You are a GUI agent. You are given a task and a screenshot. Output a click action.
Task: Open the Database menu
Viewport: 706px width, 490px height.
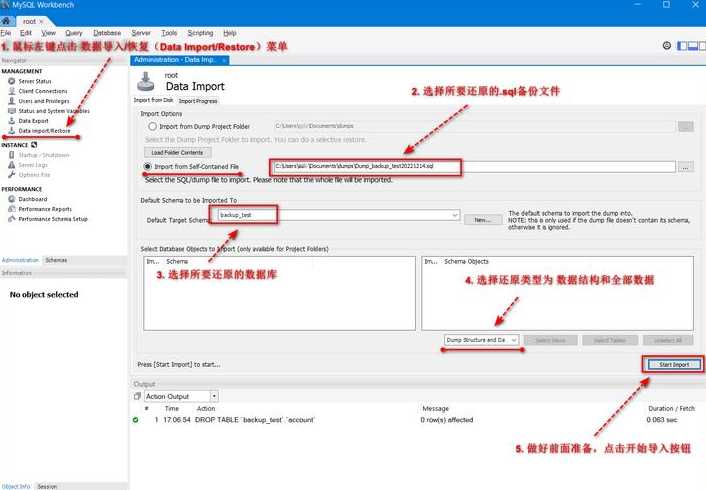(x=107, y=33)
